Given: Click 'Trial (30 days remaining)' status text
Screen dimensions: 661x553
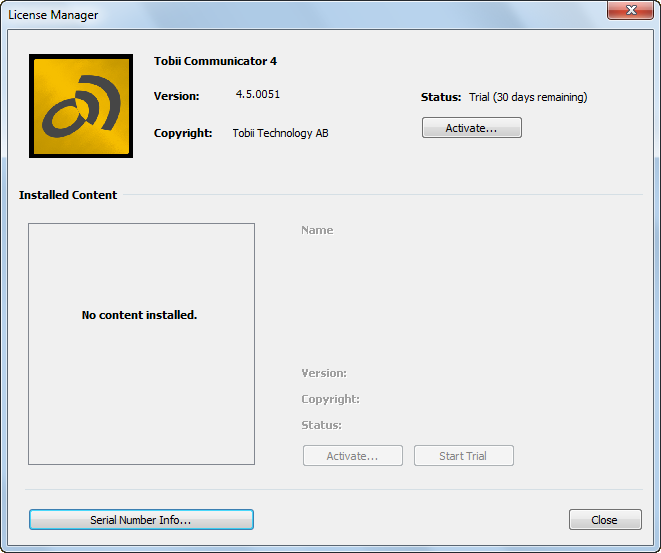Looking at the screenshot, I should tap(528, 97).
